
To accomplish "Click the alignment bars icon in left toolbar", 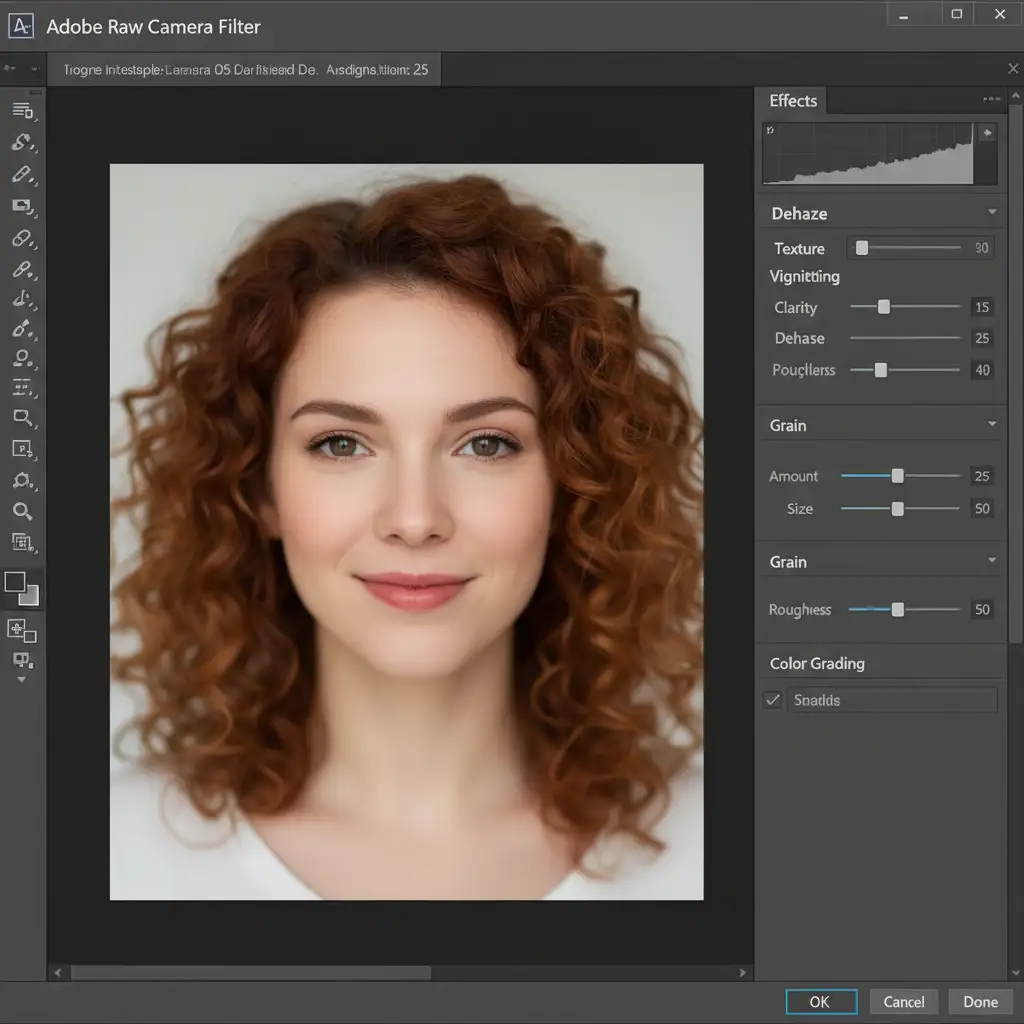I will (x=22, y=388).
